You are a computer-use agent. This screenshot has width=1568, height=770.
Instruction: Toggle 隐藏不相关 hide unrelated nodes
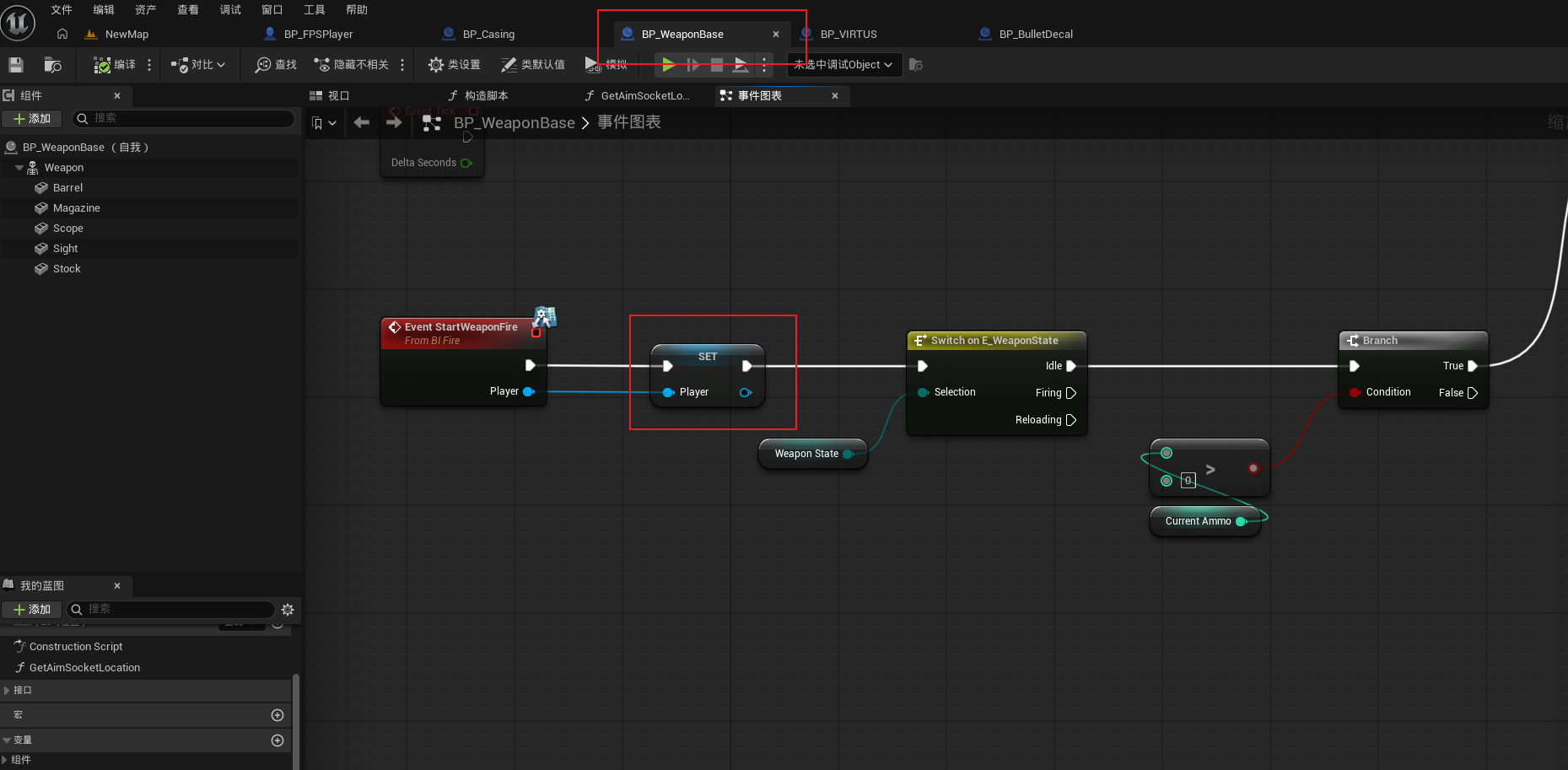[x=351, y=65]
